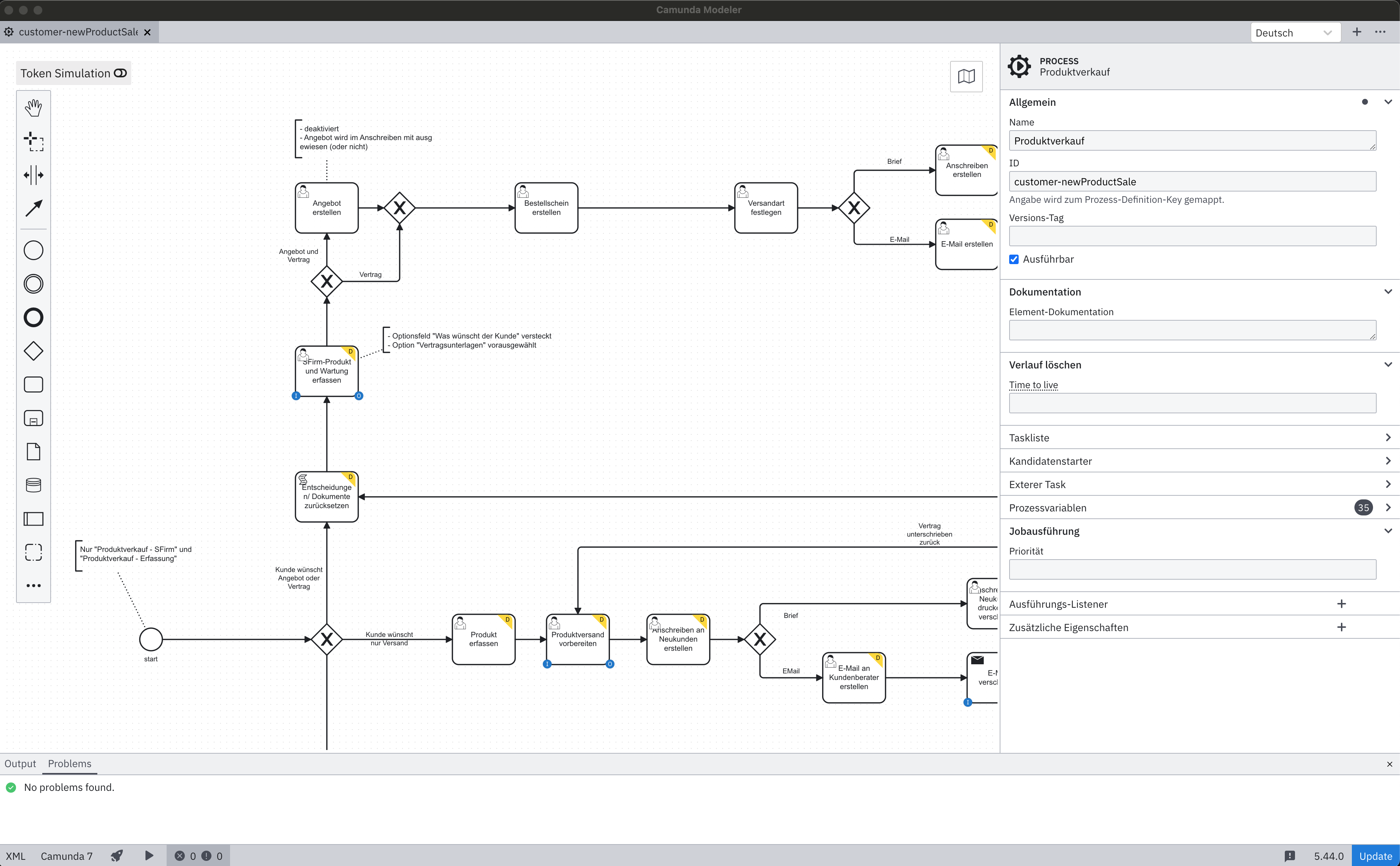Activate the global connect arrow tool
This screenshot has width=1400, height=866.
click(33, 209)
